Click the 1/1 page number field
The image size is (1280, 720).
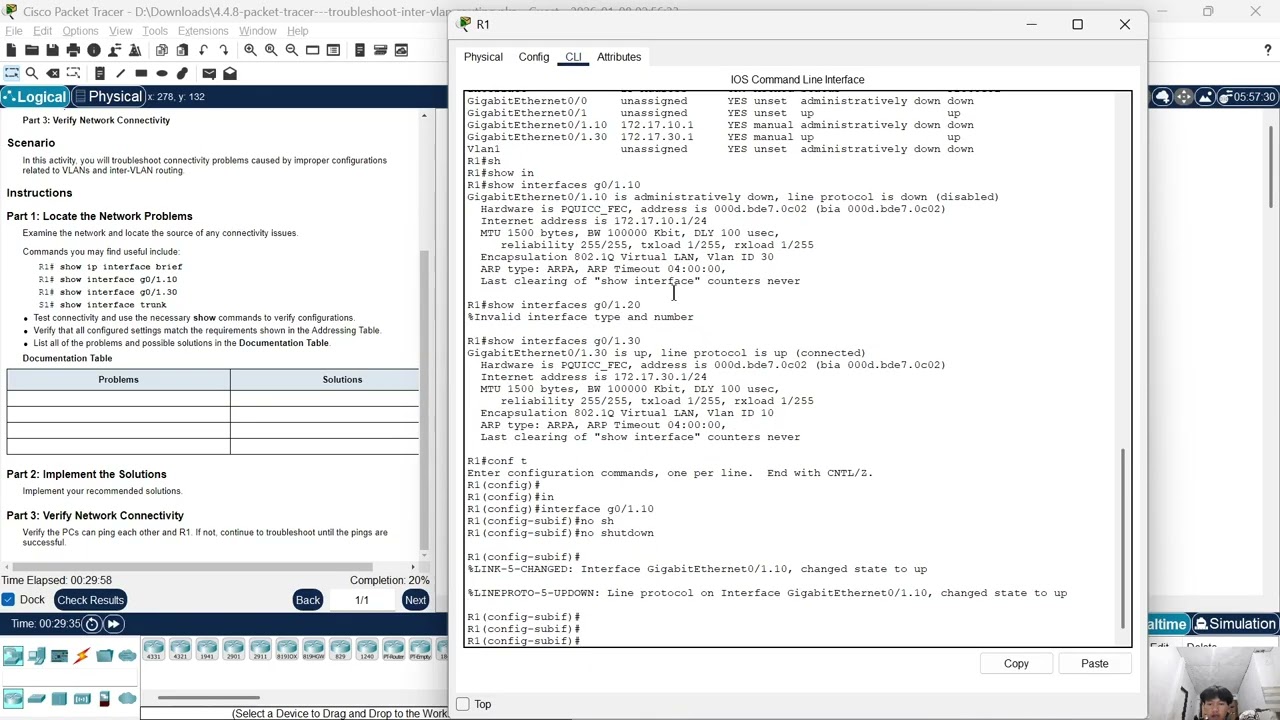pyautogui.click(x=362, y=600)
